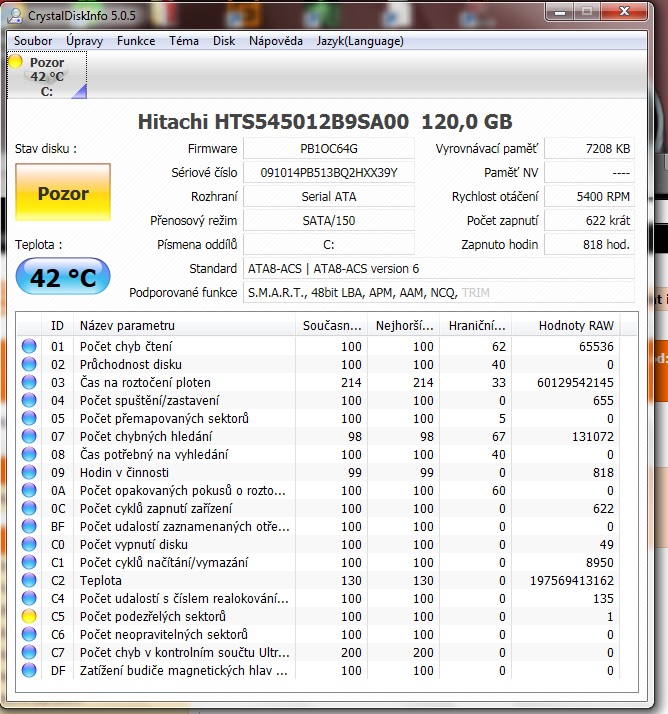Click the serial number field 091014PB513BQ2HXX39Y

pyautogui.click(x=329, y=173)
